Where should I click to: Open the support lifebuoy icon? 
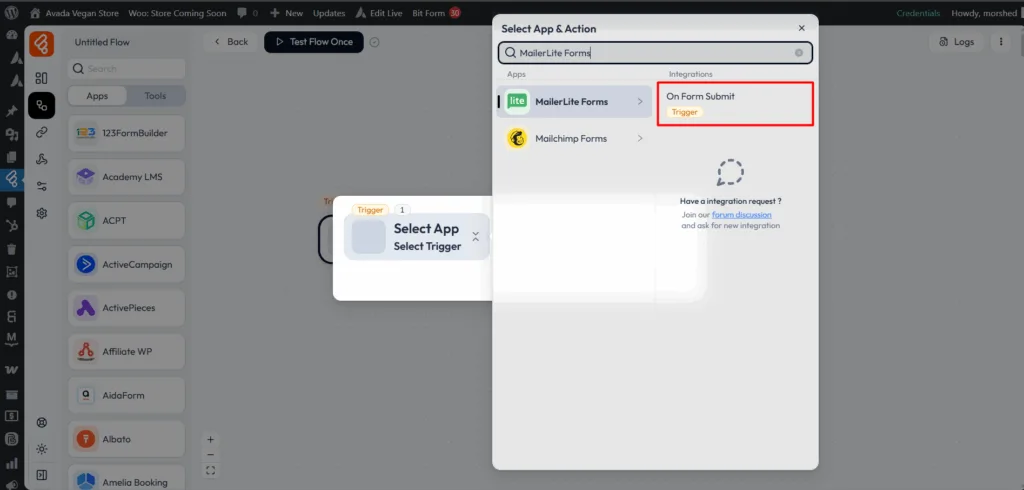(42, 422)
